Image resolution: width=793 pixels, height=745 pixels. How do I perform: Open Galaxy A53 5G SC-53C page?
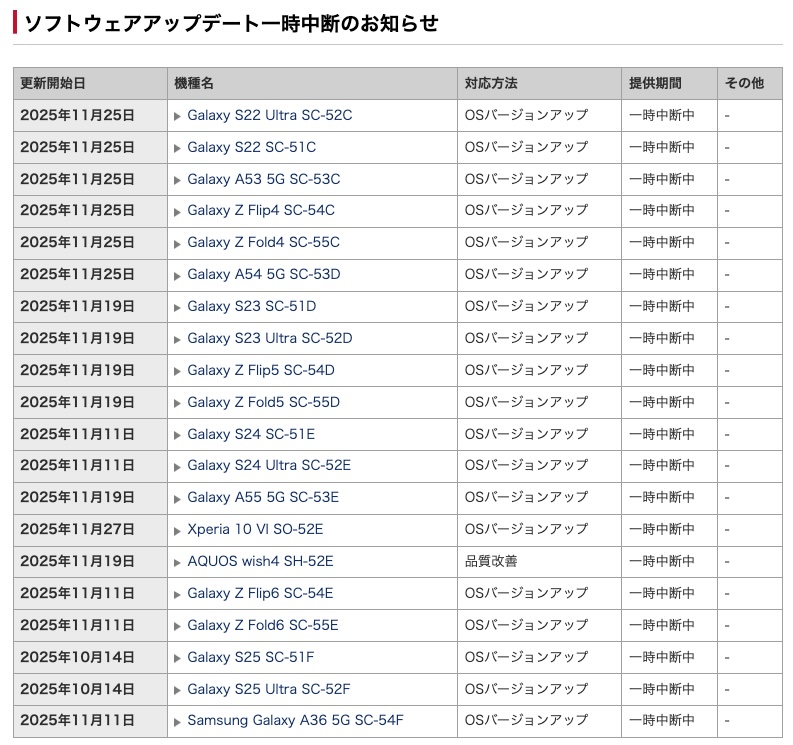[x=263, y=179]
